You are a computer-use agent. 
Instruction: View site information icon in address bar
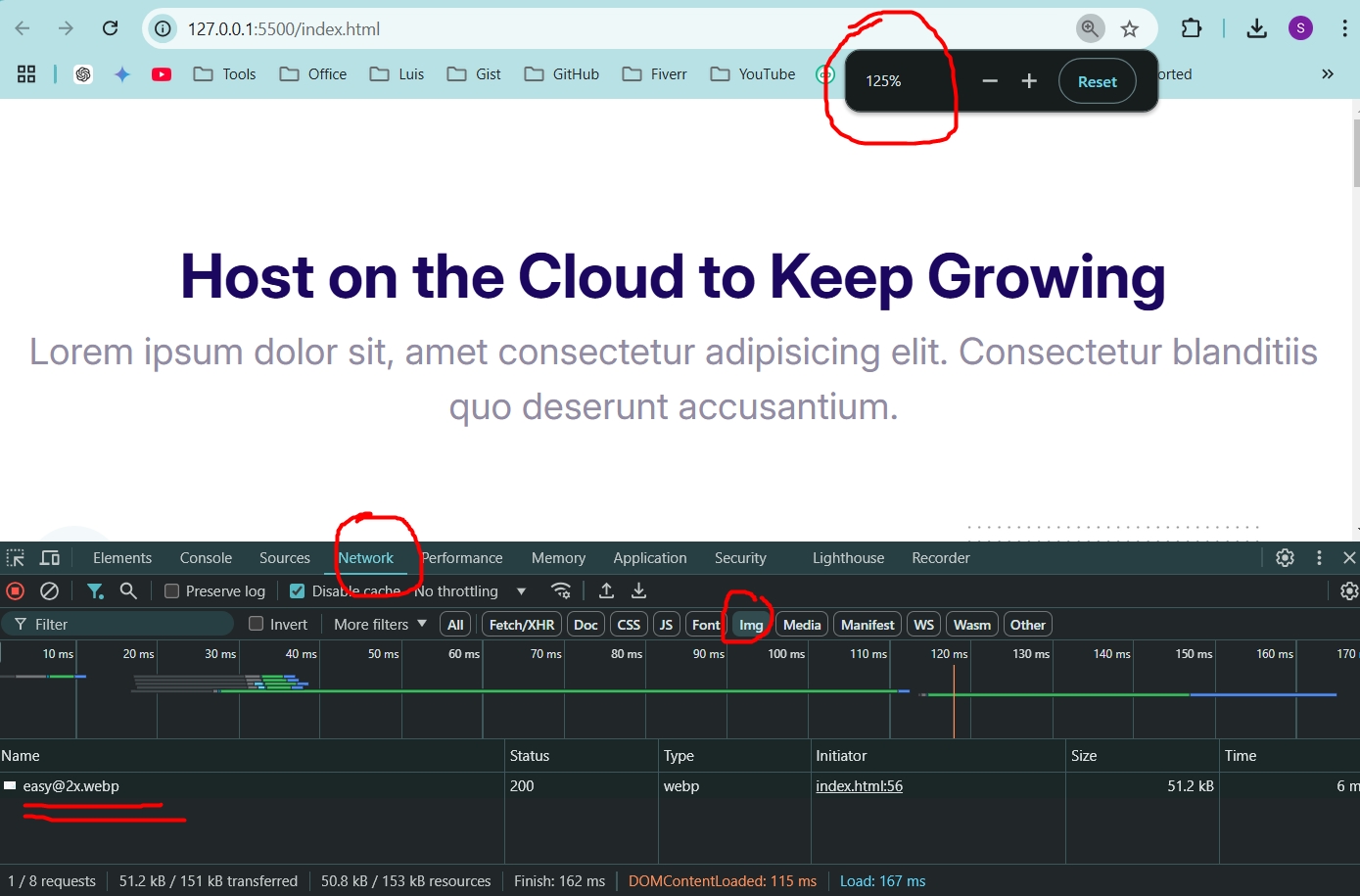coord(164,28)
